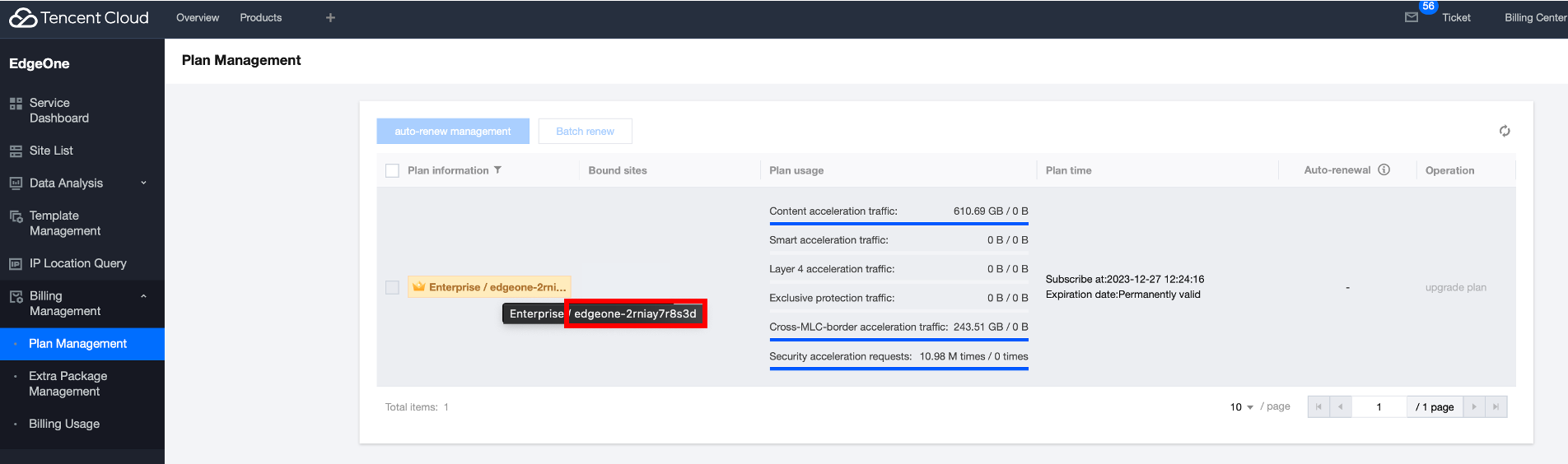Click the IP Location Query icon

point(16,264)
